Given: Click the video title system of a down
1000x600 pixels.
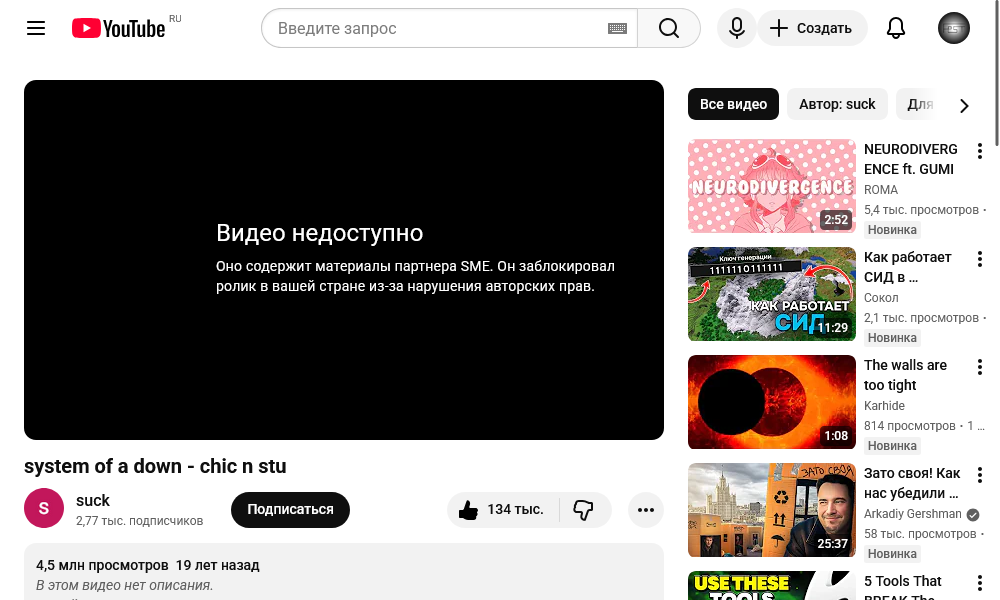Looking at the screenshot, I should (155, 466).
